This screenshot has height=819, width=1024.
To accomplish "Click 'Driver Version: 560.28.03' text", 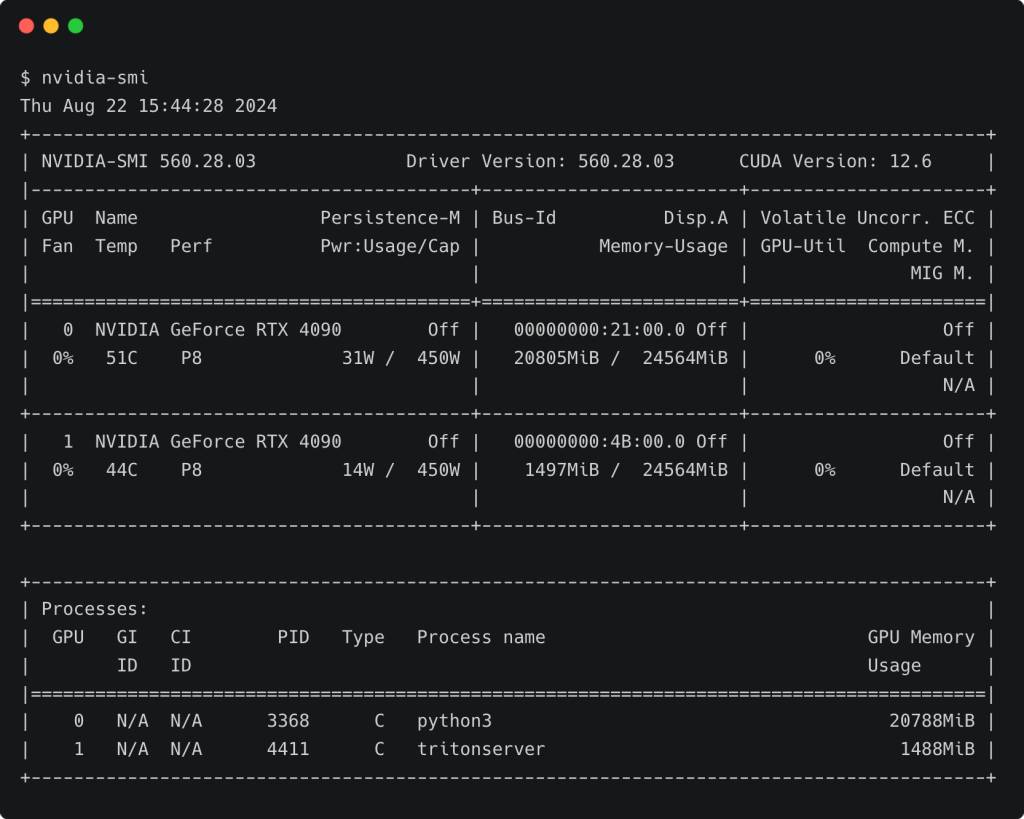I will click(540, 161).
